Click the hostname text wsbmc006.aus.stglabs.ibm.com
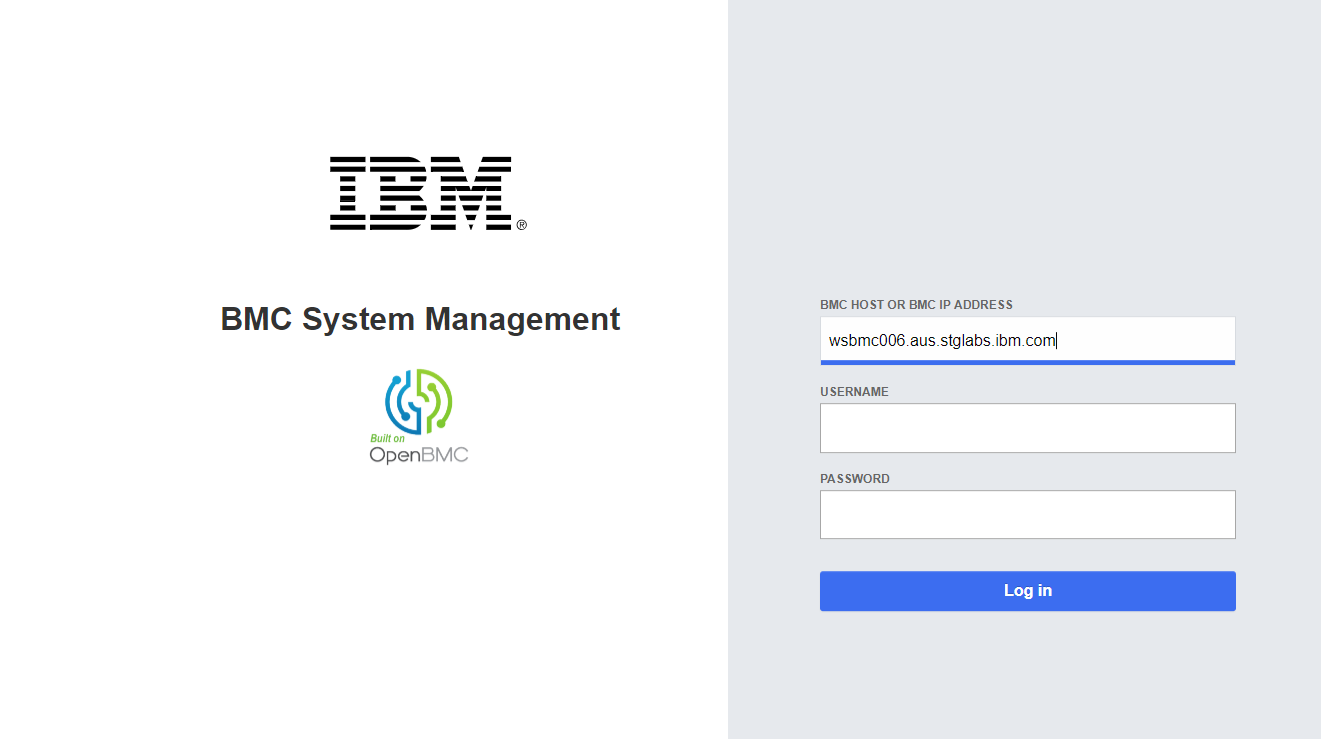The height and width of the screenshot is (739, 1321). click(941, 340)
